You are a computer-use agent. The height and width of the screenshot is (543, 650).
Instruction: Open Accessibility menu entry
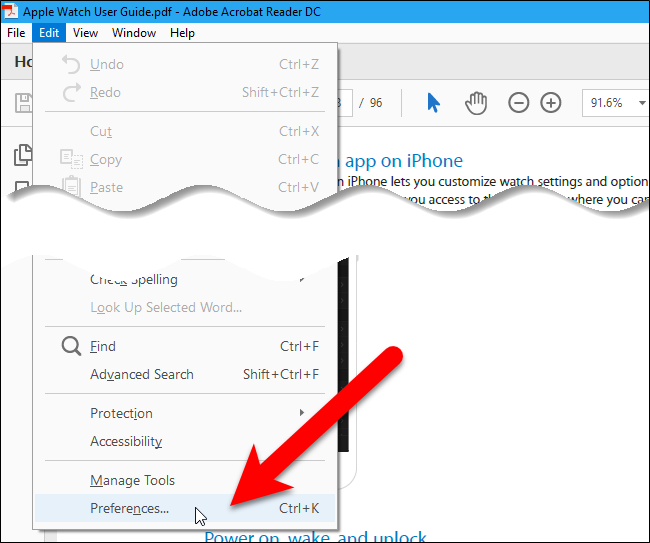pos(185,441)
